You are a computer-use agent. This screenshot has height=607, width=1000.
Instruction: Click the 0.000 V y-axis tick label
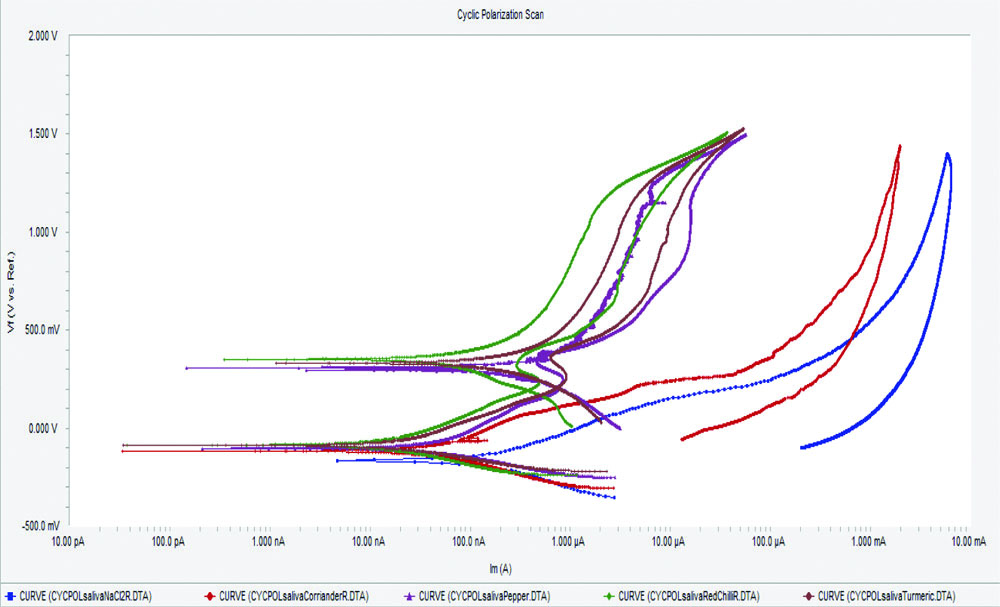point(45,428)
